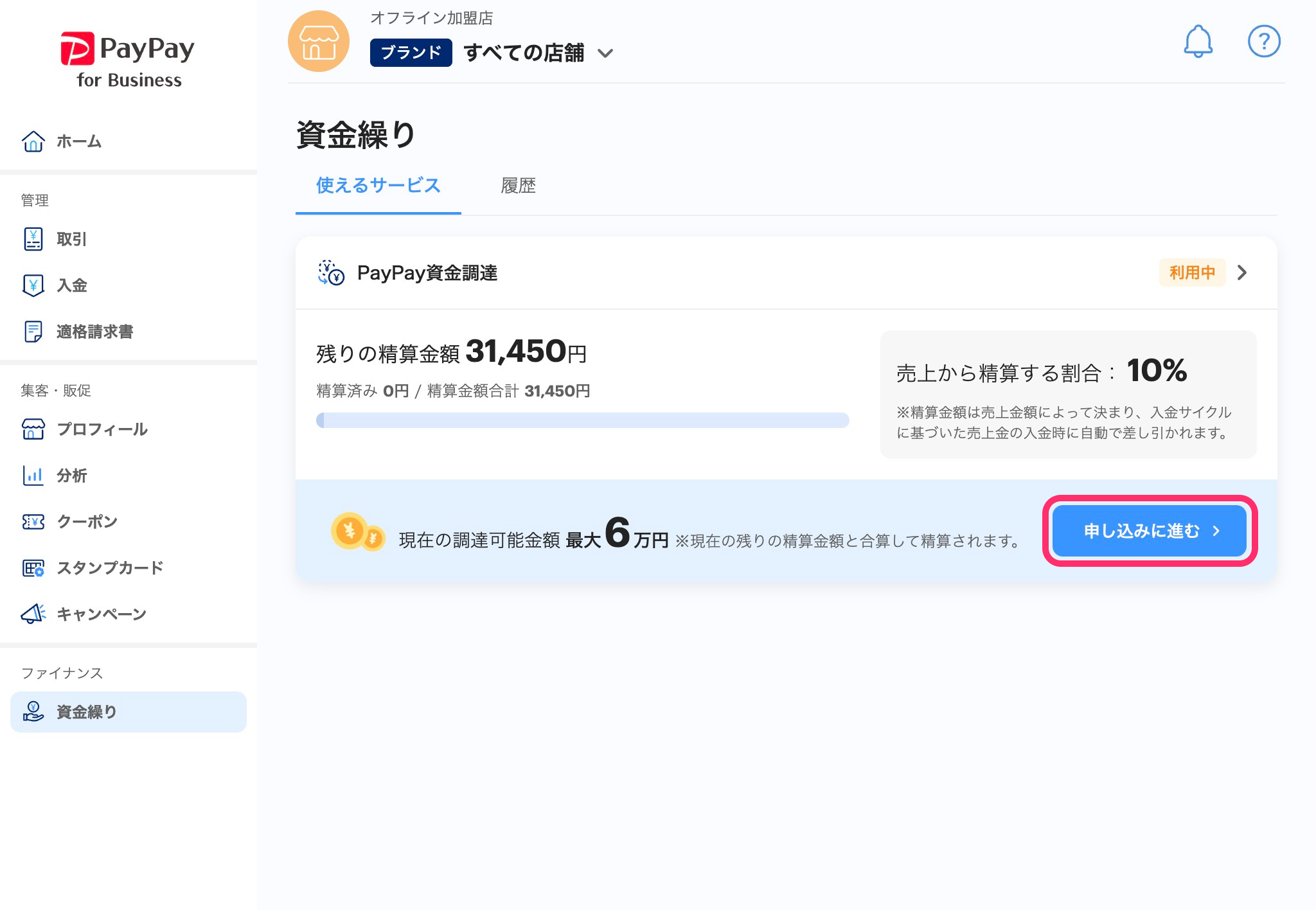Click the PayPay資金調達 yen cycle icon

point(332,273)
